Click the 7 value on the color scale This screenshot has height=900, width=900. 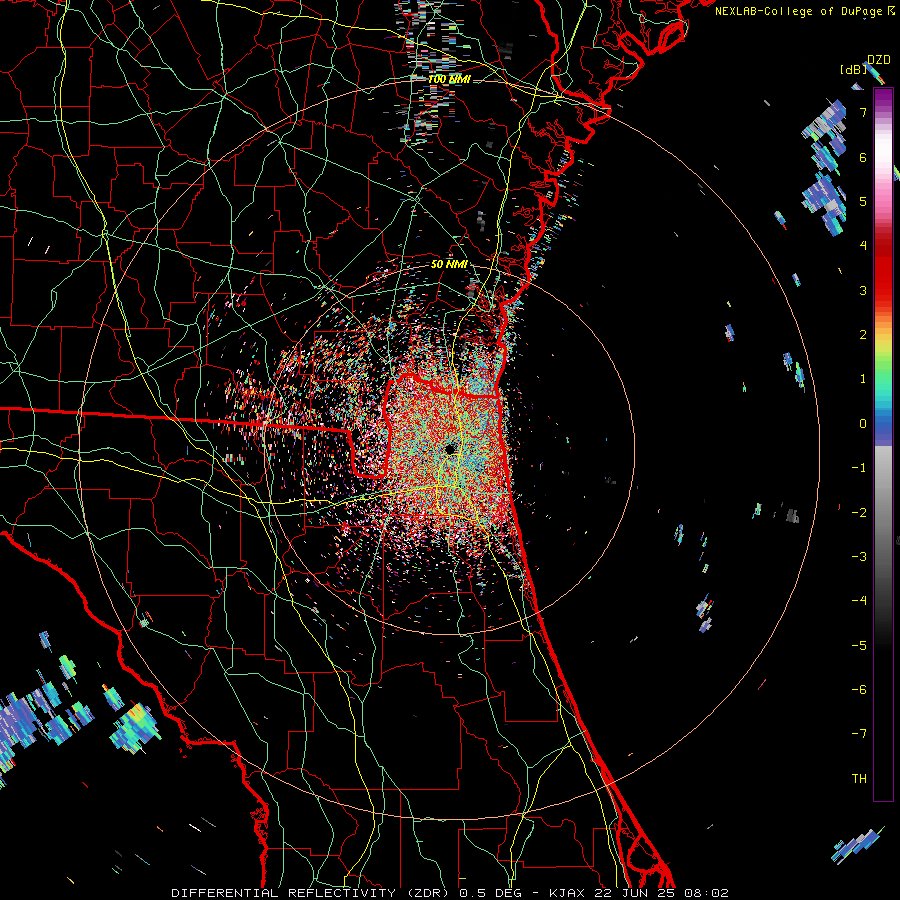863,112
